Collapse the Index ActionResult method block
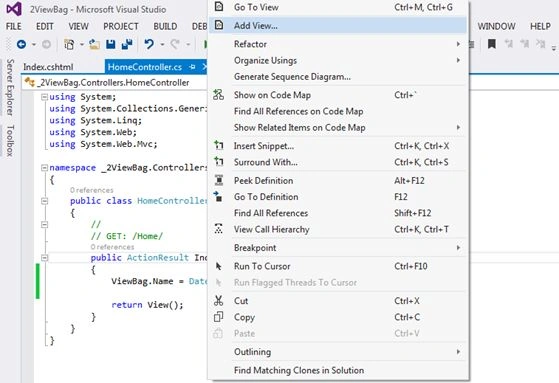This screenshot has height=383, width=559. pyautogui.click(x=44, y=257)
